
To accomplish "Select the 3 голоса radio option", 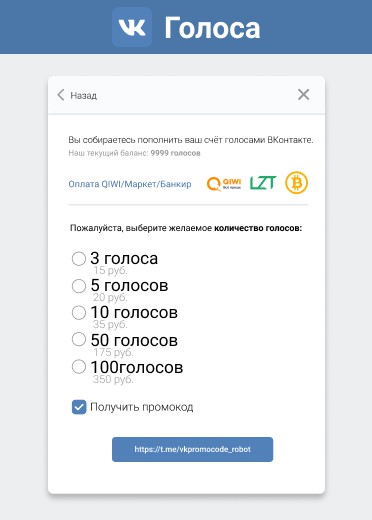I will [79, 259].
